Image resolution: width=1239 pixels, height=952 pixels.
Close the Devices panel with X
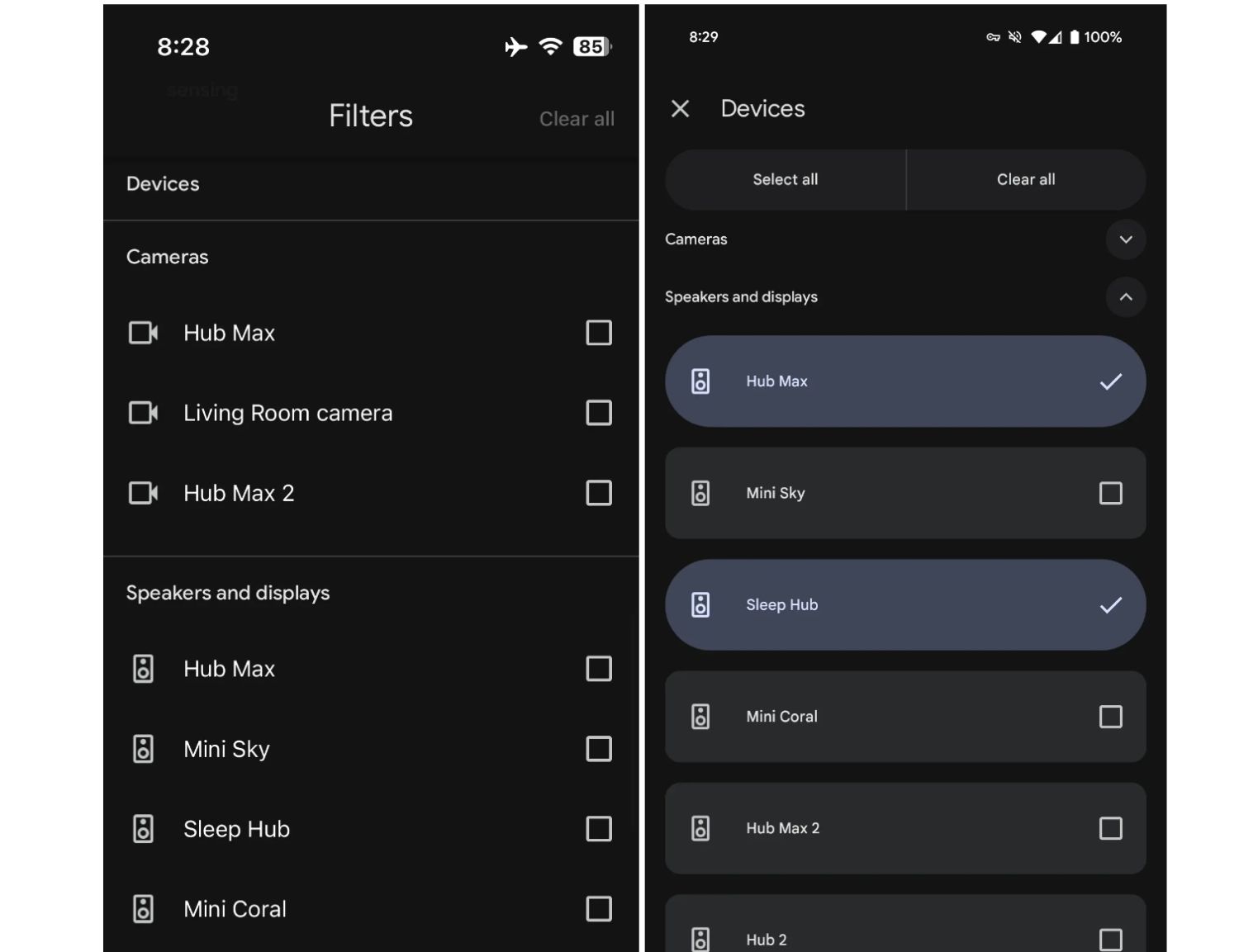680,109
